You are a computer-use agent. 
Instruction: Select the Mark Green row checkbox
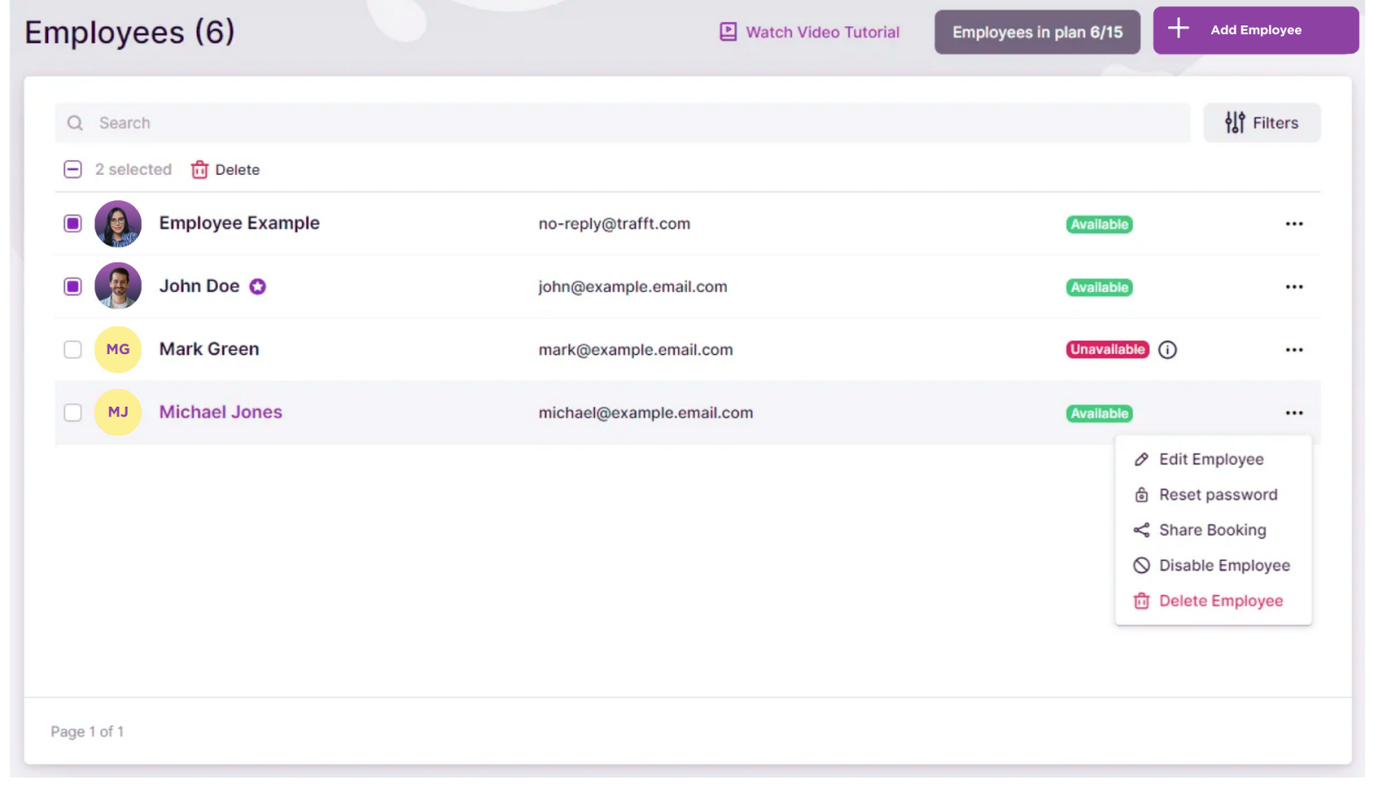[x=73, y=350]
